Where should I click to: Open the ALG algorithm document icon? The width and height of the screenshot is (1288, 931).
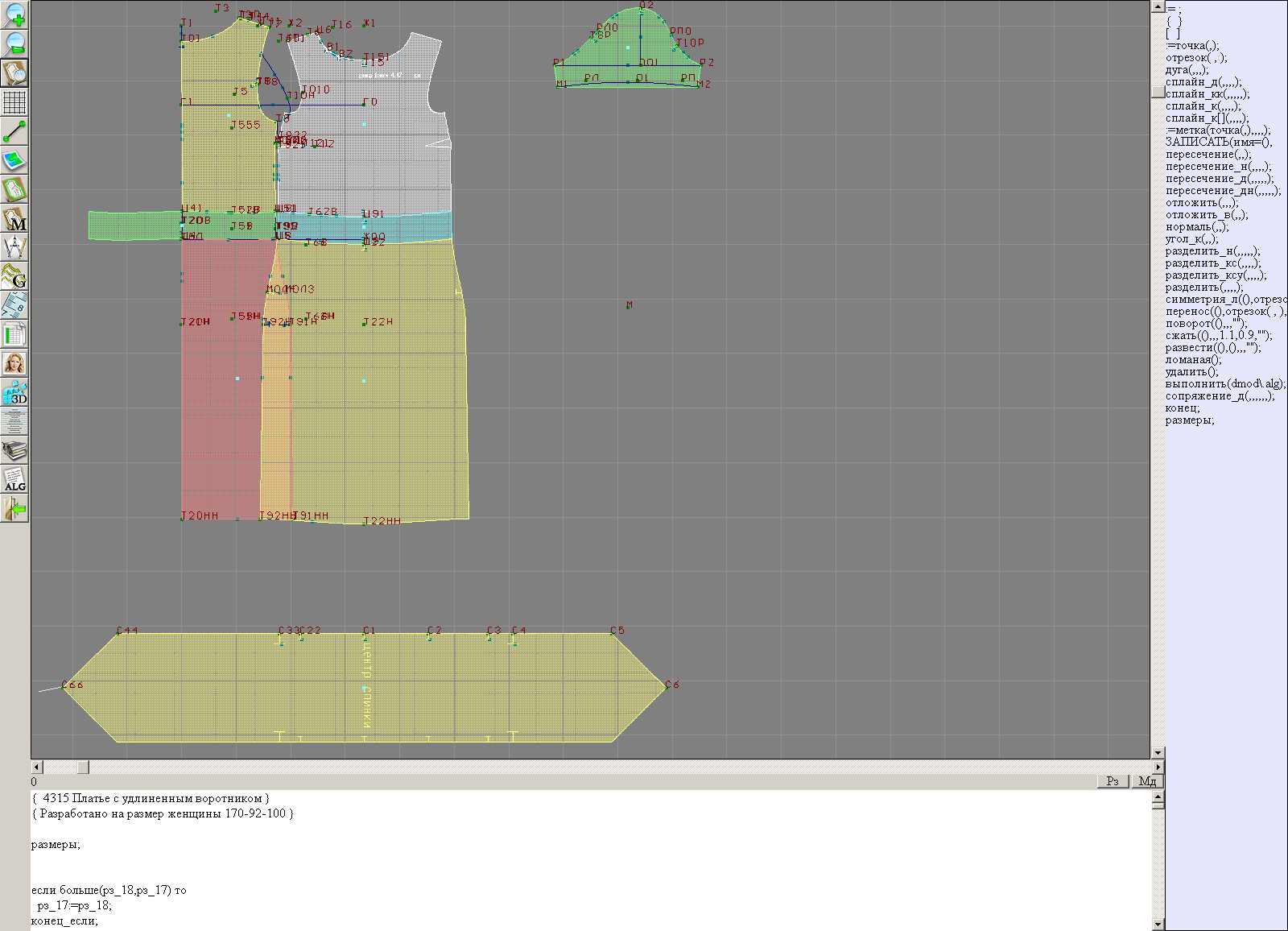pos(14,479)
